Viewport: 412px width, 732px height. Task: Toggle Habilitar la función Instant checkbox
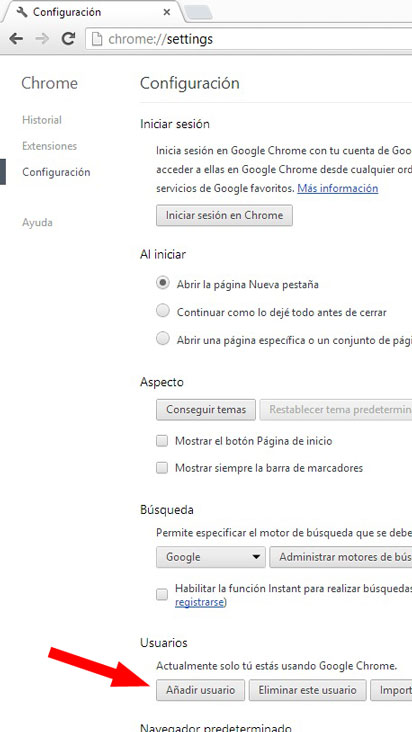[x=162, y=595]
